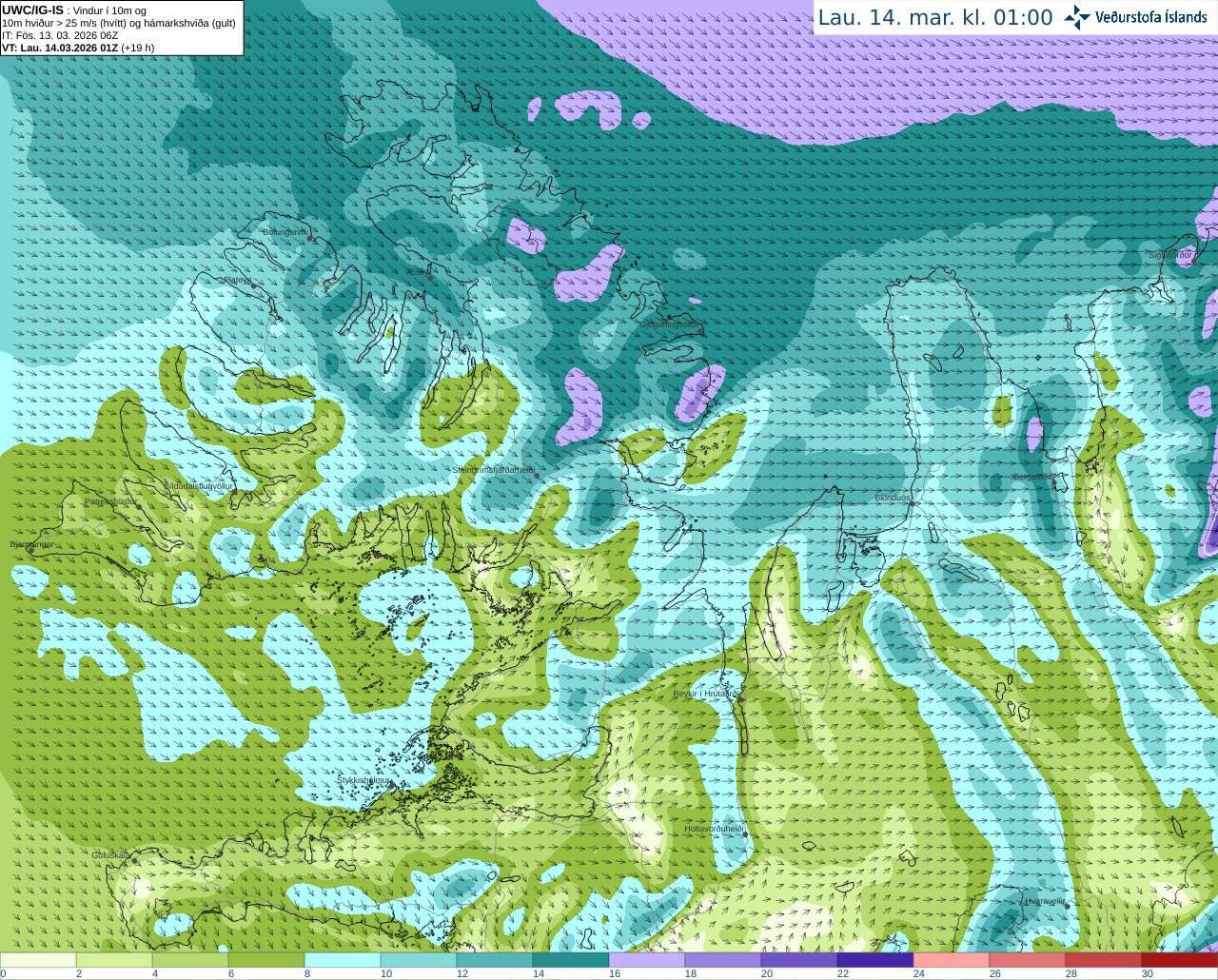
Task: Click the Patreksfjörður station label
Action: 110,501
